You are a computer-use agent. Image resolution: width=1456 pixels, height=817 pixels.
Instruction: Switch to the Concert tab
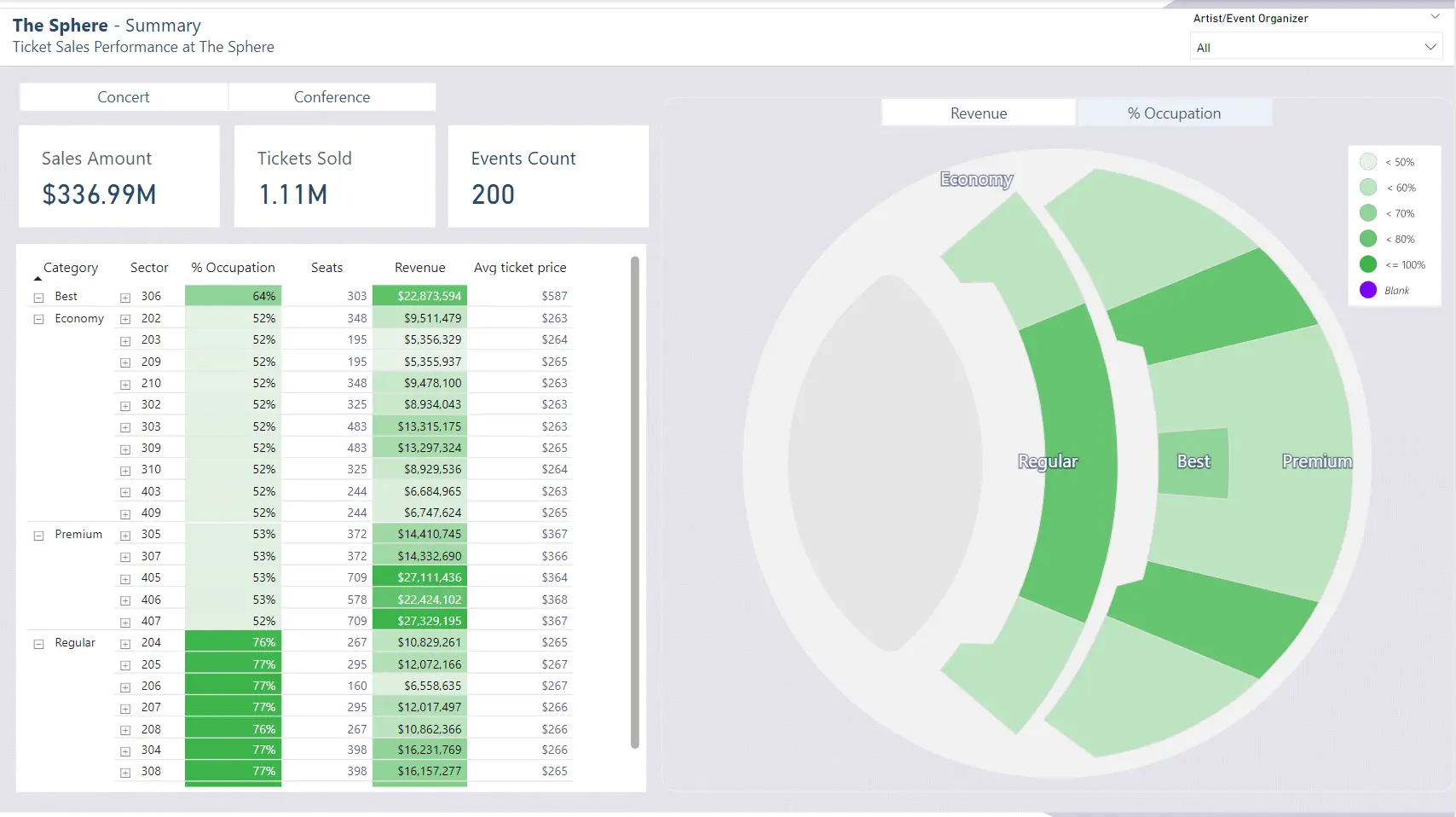[123, 96]
